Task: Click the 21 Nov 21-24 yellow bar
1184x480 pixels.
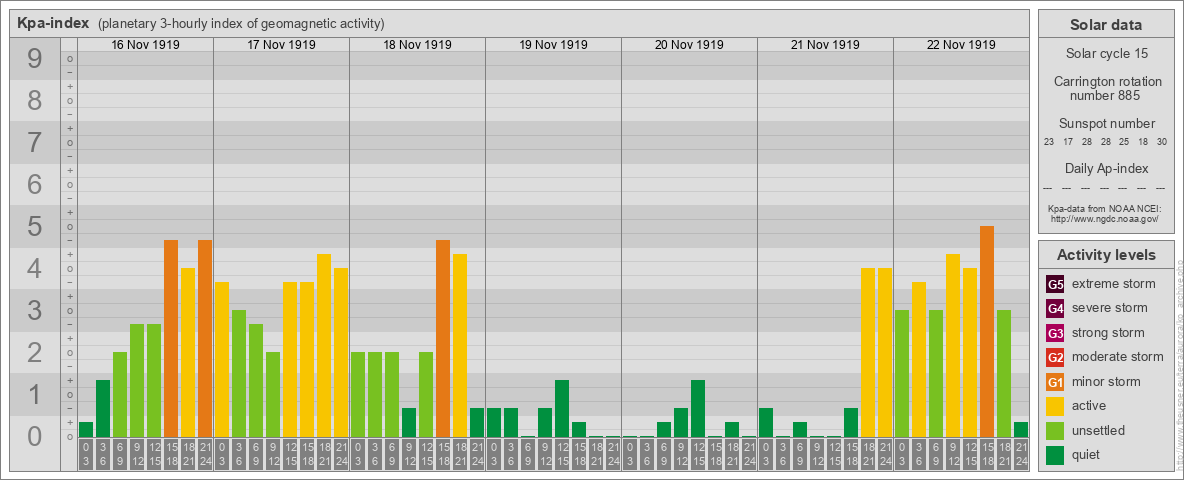Action: click(884, 352)
